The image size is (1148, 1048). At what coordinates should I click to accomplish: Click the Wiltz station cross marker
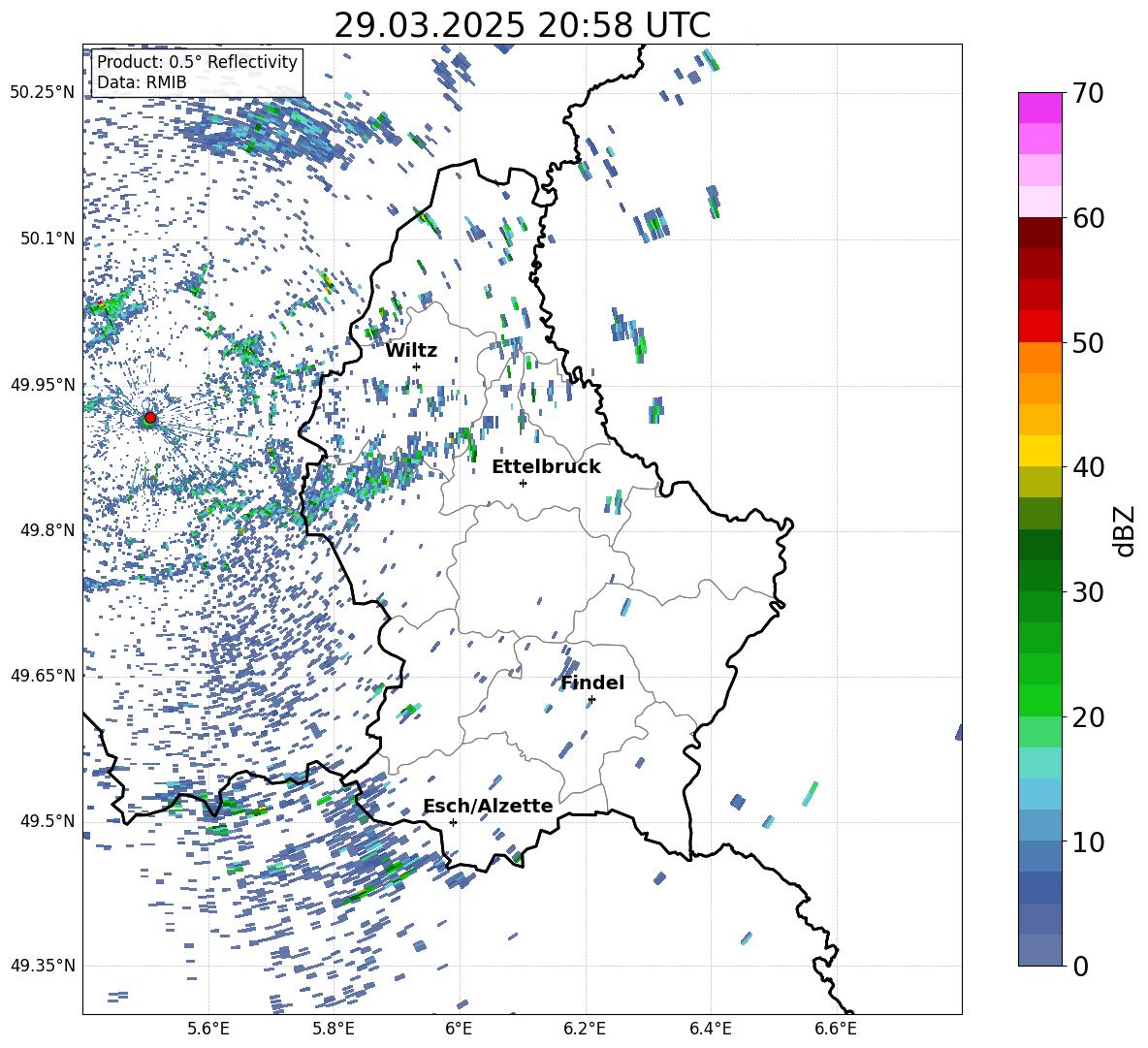tap(417, 366)
